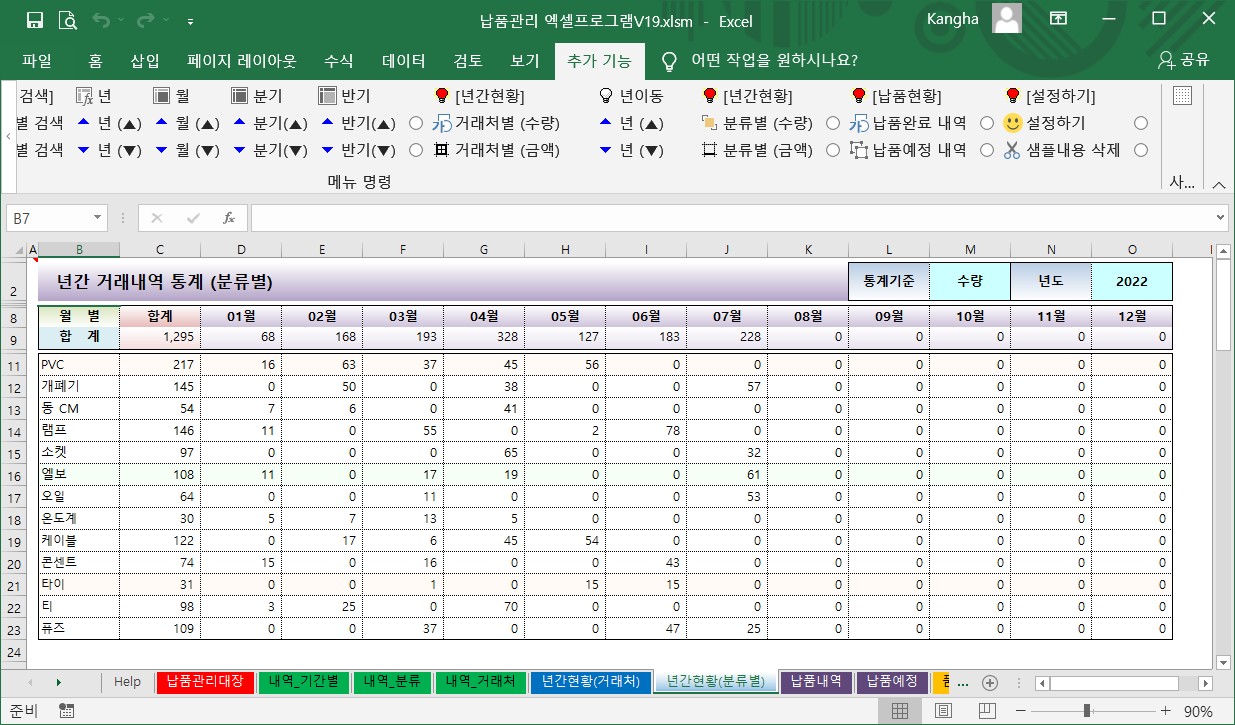Show more sheet tabs with ellipsis
The height and width of the screenshot is (725, 1235).
pyautogui.click(x=962, y=682)
